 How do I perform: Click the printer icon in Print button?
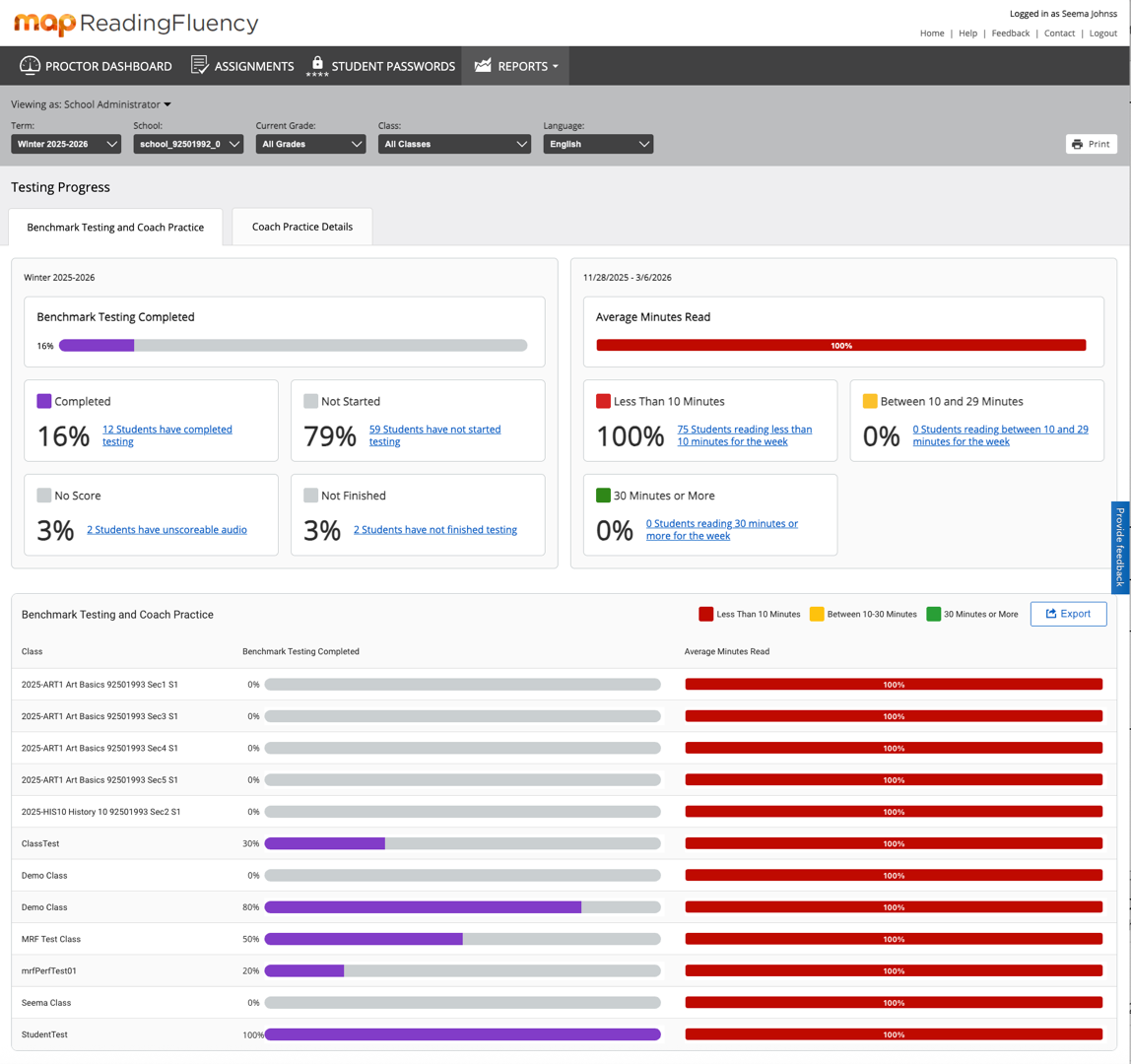click(x=1078, y=144)
